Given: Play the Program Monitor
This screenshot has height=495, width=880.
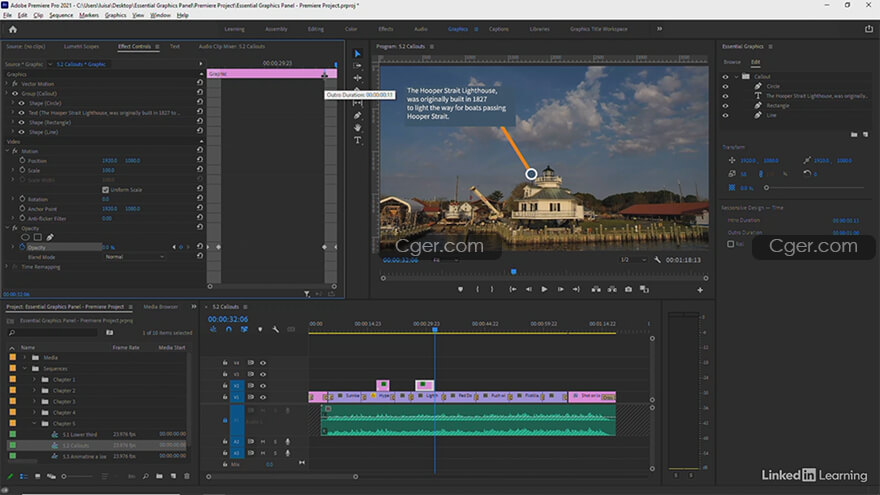Looking at the screenshot, I should (x=544, y=290).
